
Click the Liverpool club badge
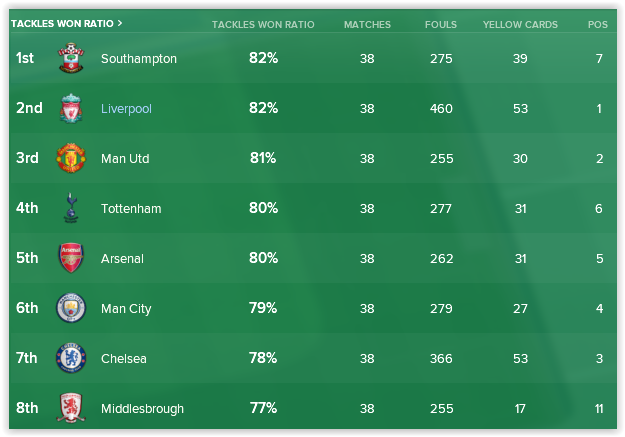(70, 109)
